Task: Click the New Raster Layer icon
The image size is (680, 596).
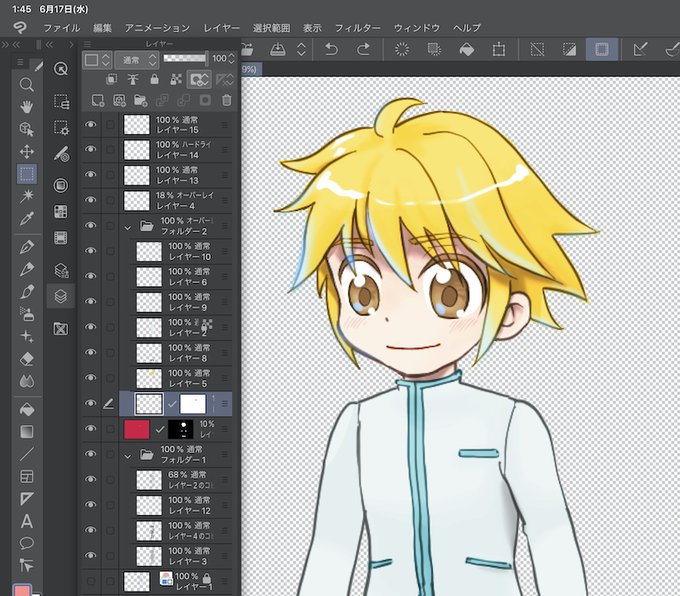Action: [x=98, y=100]
